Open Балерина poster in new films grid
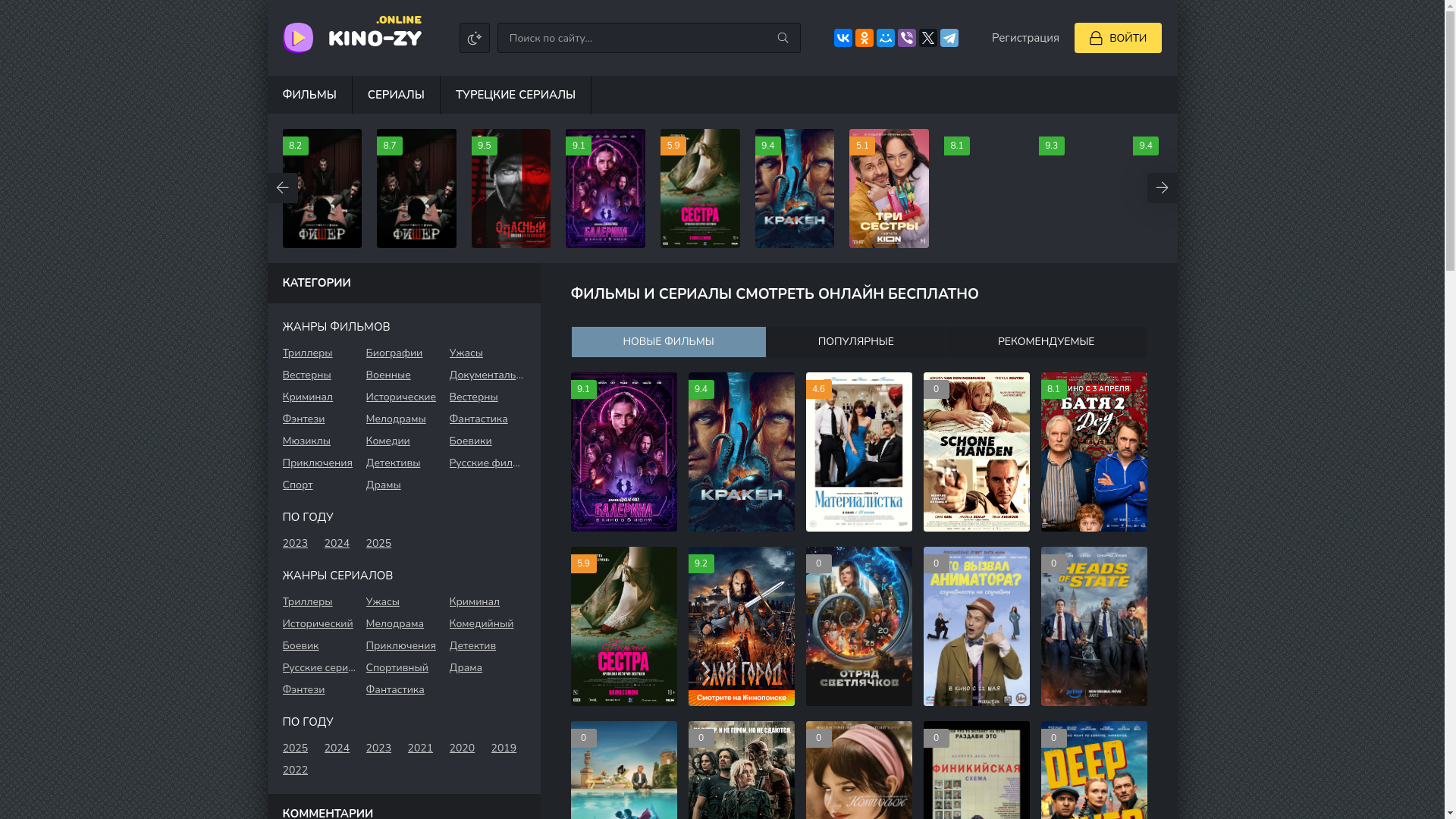Screen dimensions: 1456x819 coord(624,452)
